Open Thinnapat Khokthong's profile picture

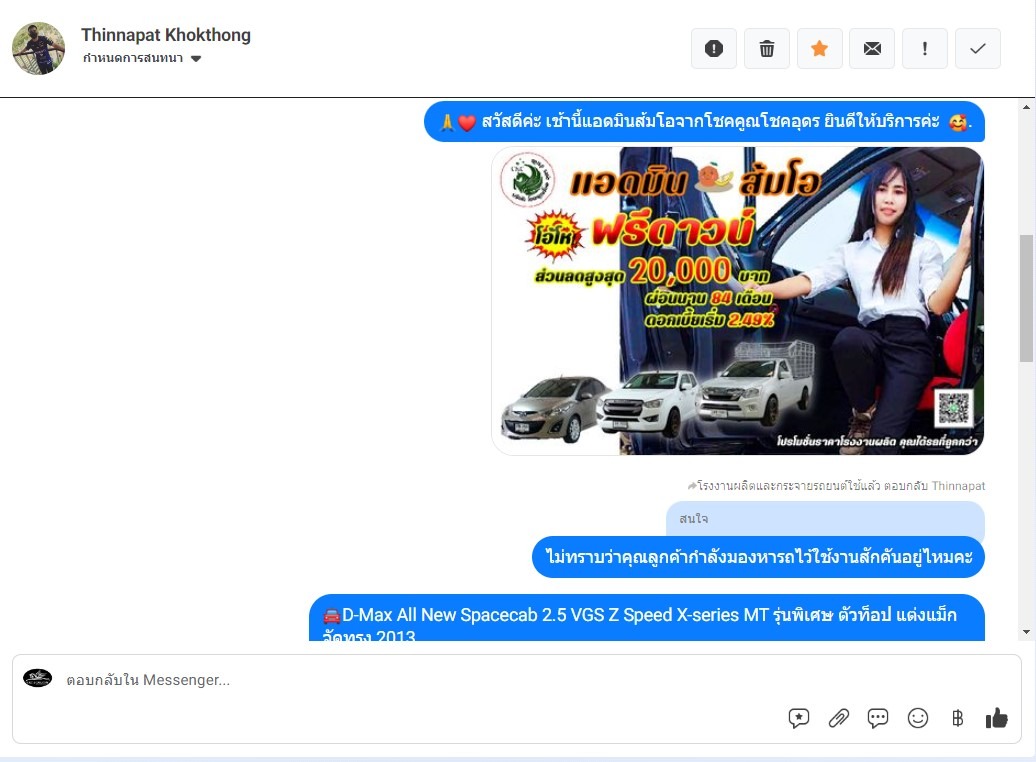tap(38, 48)
